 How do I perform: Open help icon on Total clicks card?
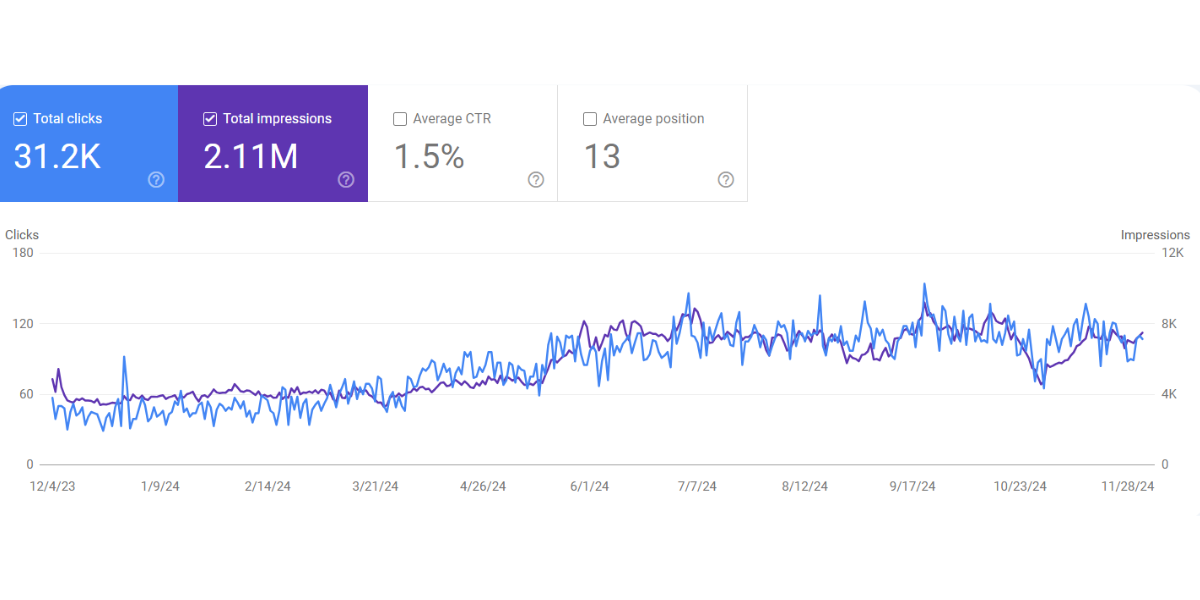[x=156, y=180]
